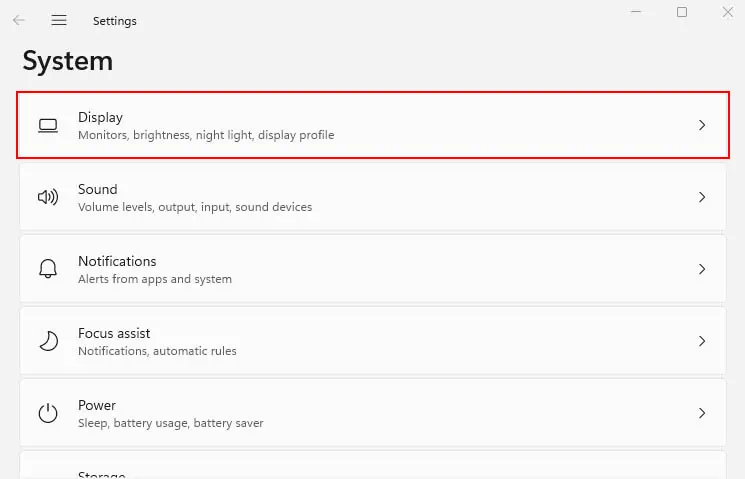Image resolution: width=745 pixels, height=479 pixels.
Task: Click the Notifications bell icon
Action: (x=48, y=270)
